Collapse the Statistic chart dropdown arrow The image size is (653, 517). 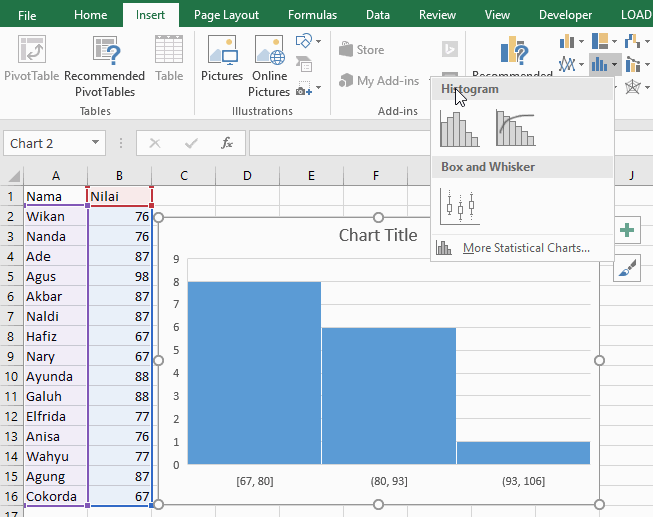click(x=614, y=64)
